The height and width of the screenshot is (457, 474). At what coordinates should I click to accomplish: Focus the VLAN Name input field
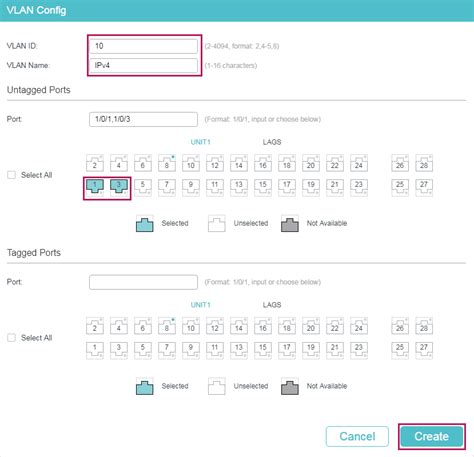click(143, 65)
